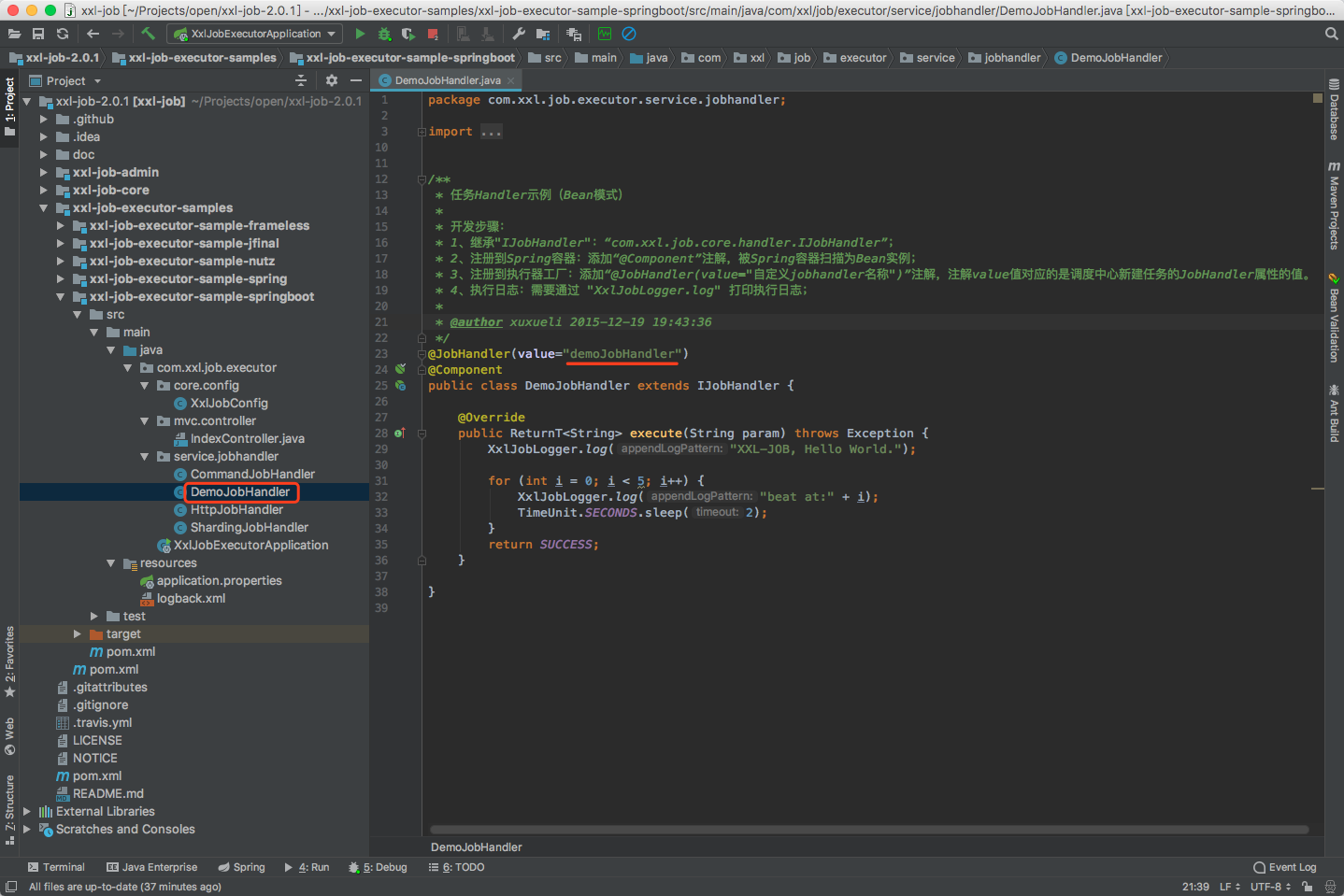Expand the test folder
Image resolution: width=1344 pixels, height=896 pixels.
(x=93, y=616)
